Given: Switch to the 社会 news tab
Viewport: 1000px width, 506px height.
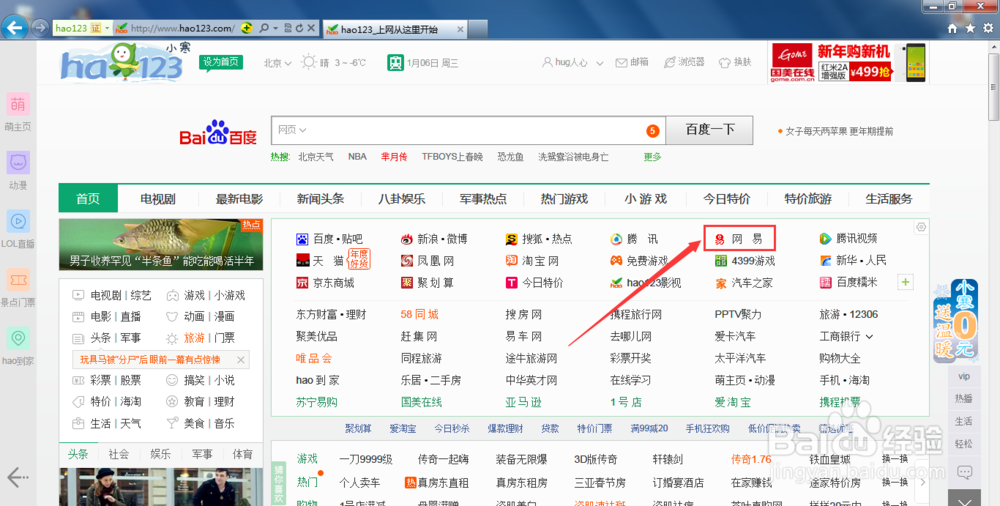Looking at the screenshot, I should 119,454.
